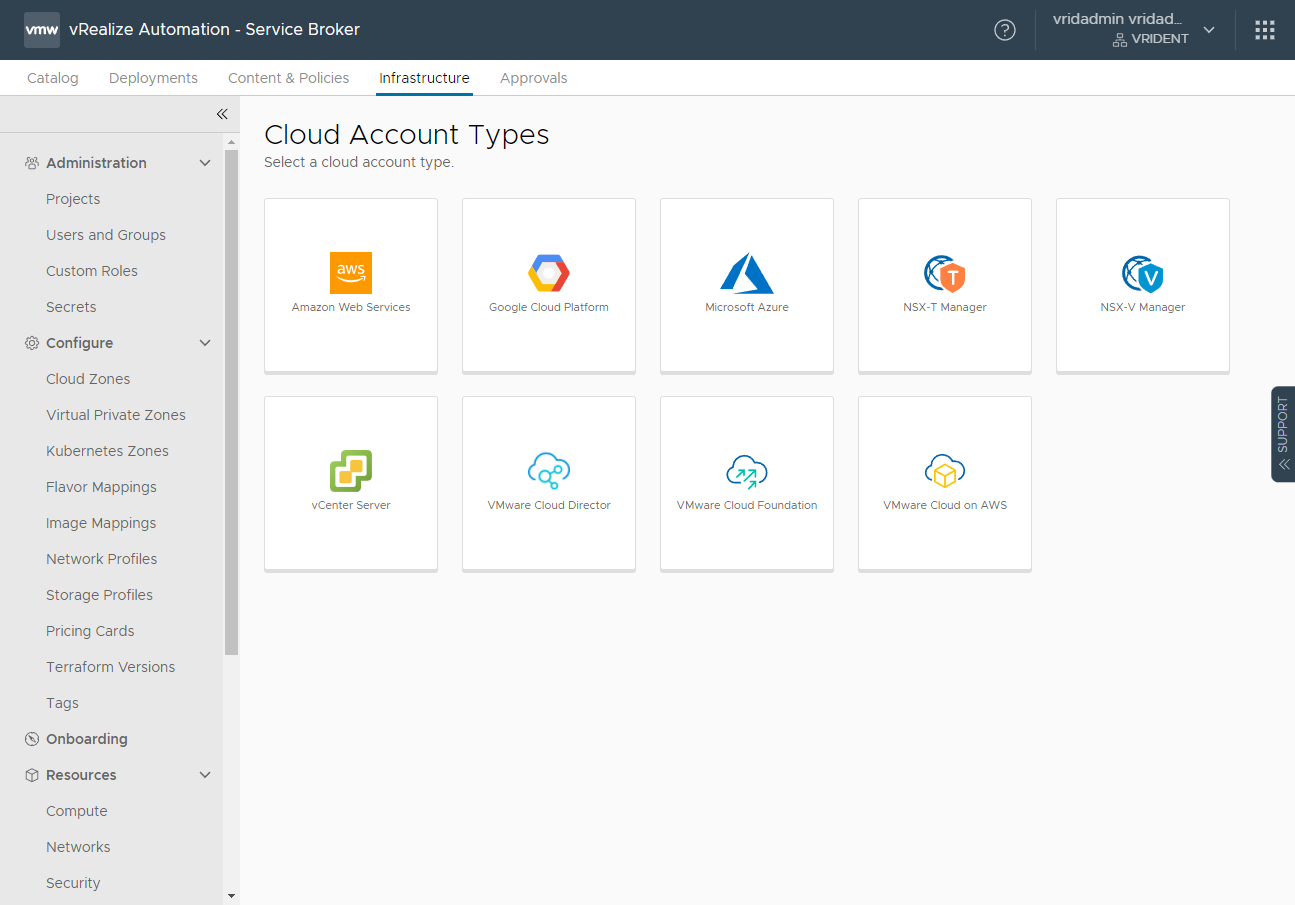
Task: Open Pricing Cards
Action: point(90,631)
